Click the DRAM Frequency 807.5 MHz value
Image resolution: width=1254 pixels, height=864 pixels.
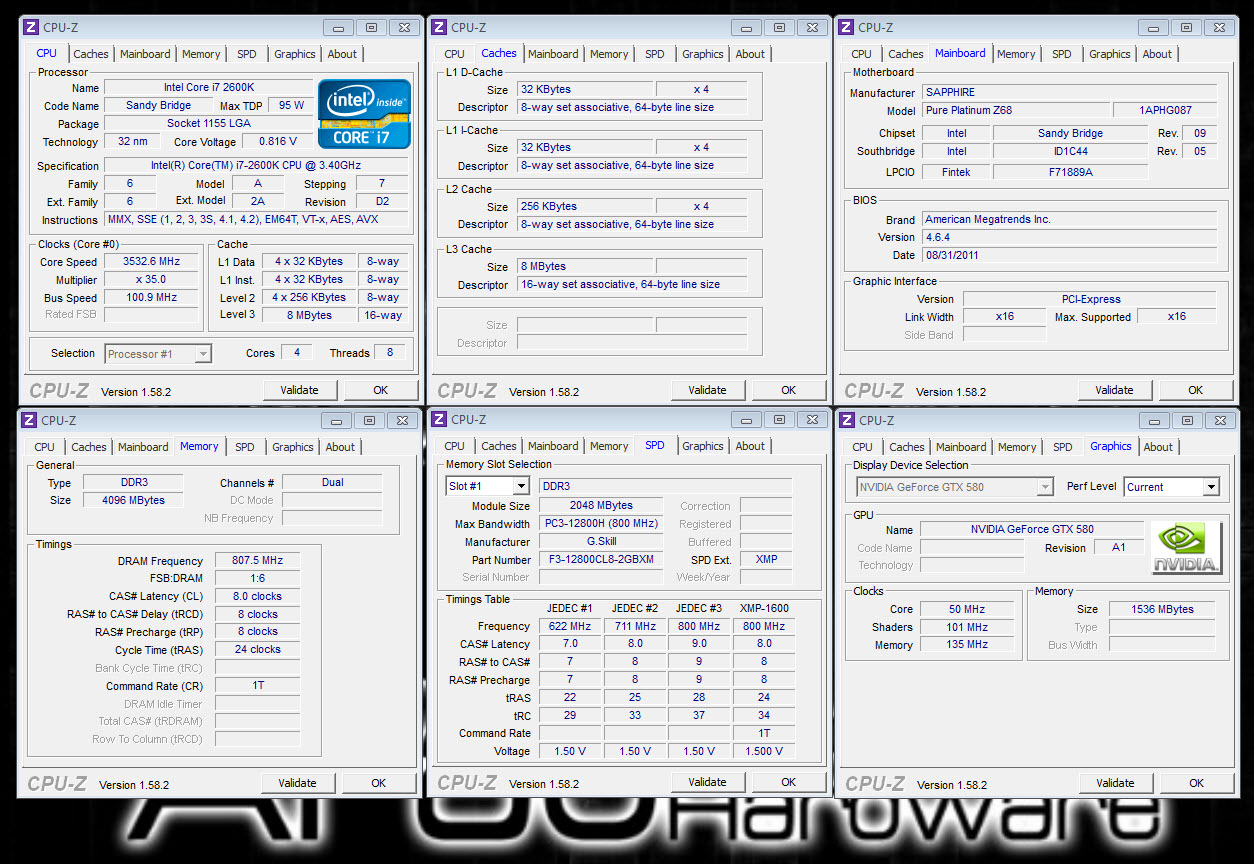[257, 562]
